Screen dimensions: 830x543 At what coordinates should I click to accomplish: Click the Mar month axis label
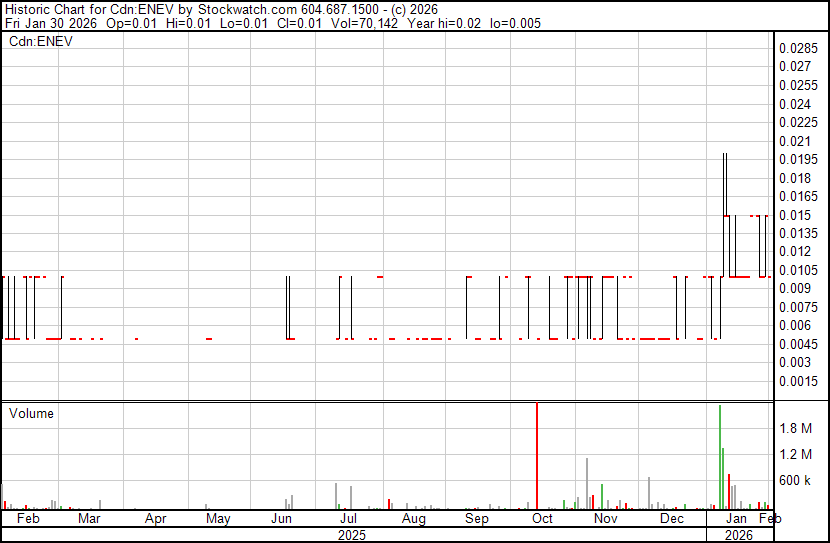(89, 519)
